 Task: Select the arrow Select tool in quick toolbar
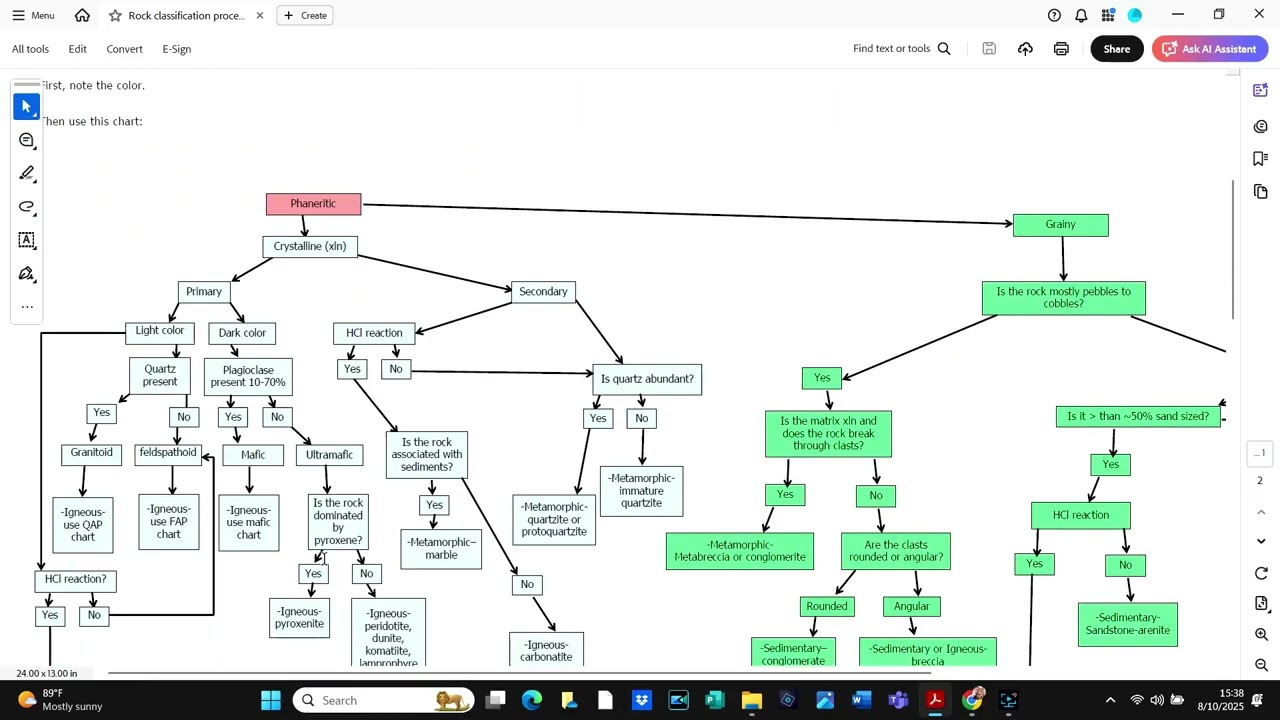(x=27, y=106)
